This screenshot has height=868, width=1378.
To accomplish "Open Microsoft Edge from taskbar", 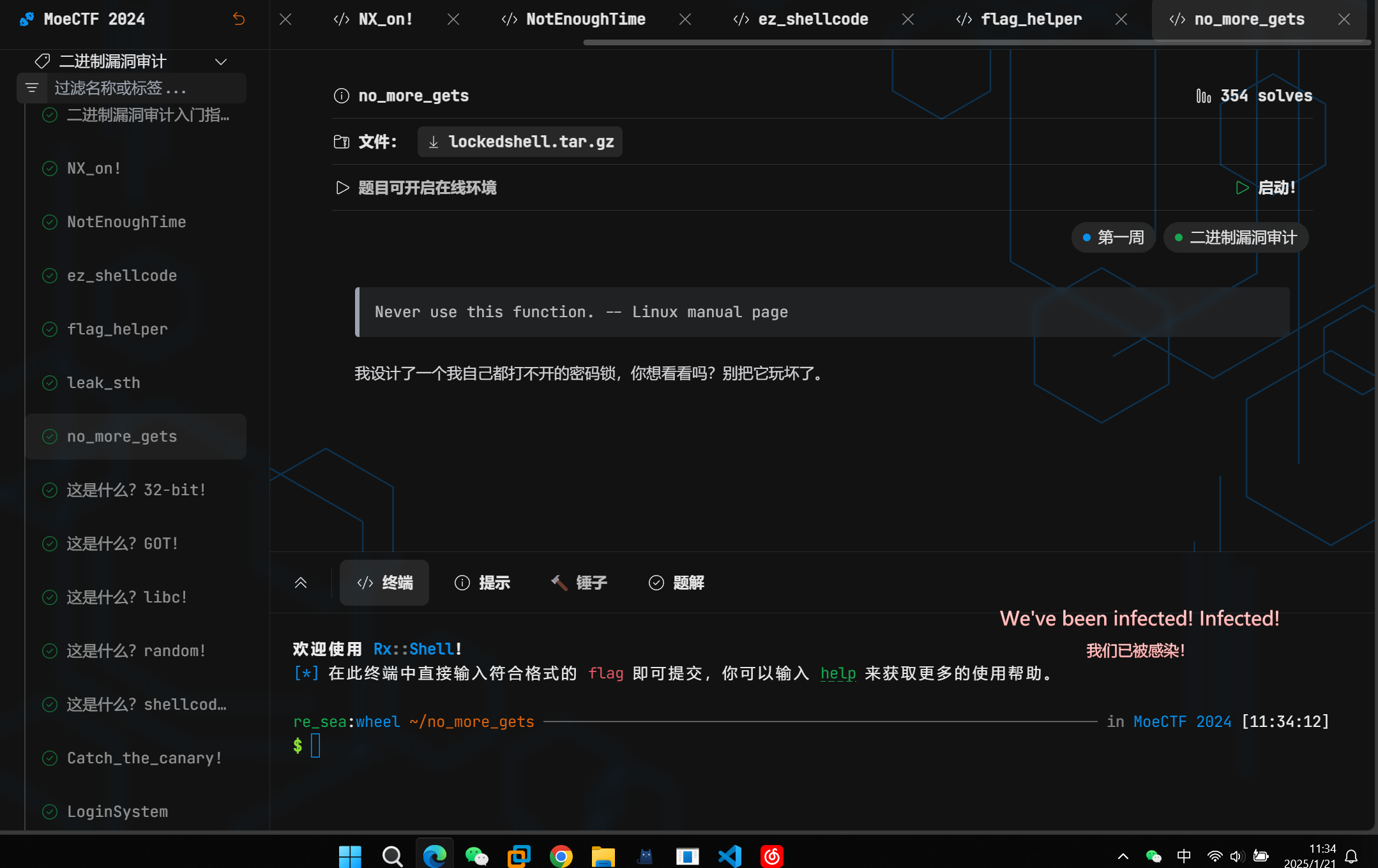I will click(435, 856).
